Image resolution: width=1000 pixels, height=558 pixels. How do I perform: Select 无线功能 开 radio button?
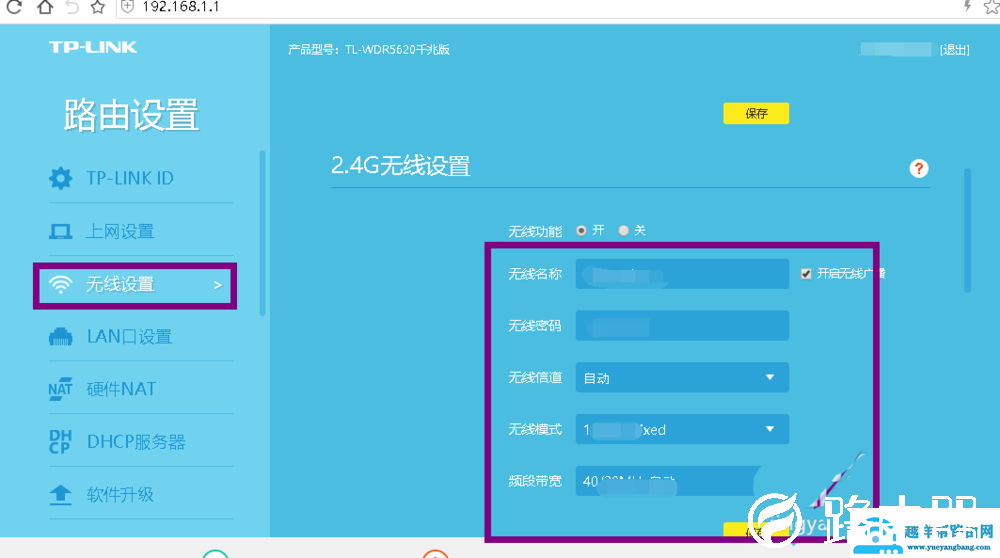(x=581, y=230)
